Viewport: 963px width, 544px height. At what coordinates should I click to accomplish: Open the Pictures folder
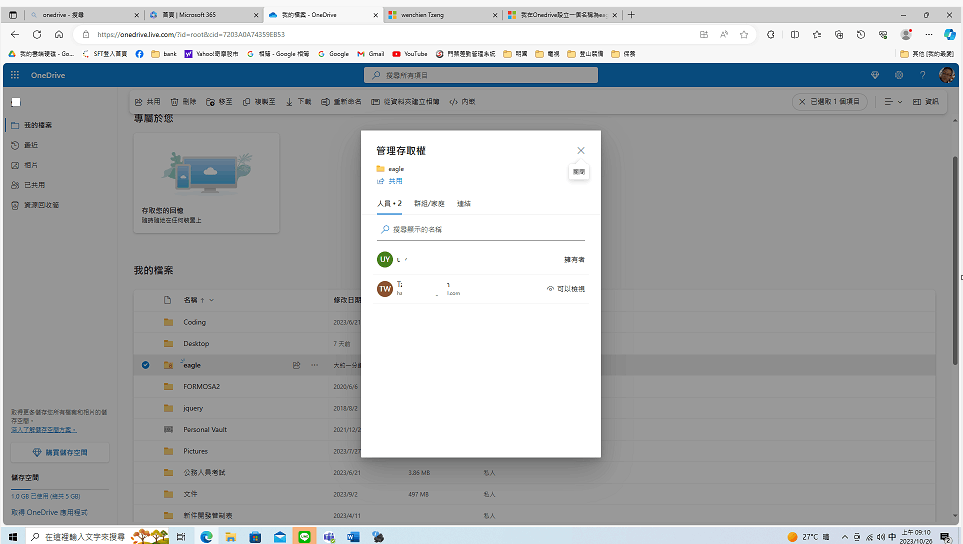pos(195,451)
